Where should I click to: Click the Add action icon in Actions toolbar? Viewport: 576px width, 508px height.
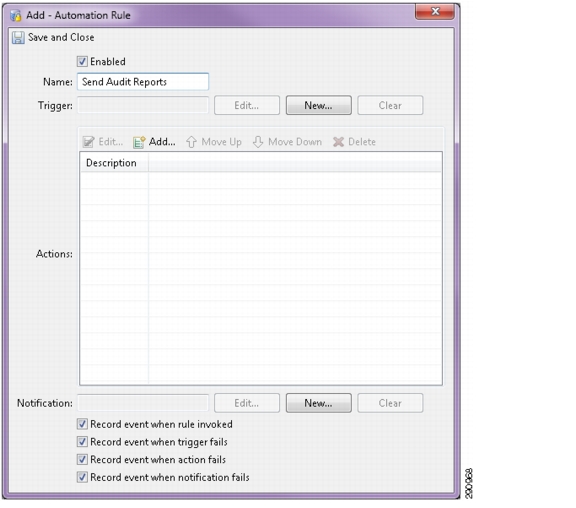click(139, 142)
